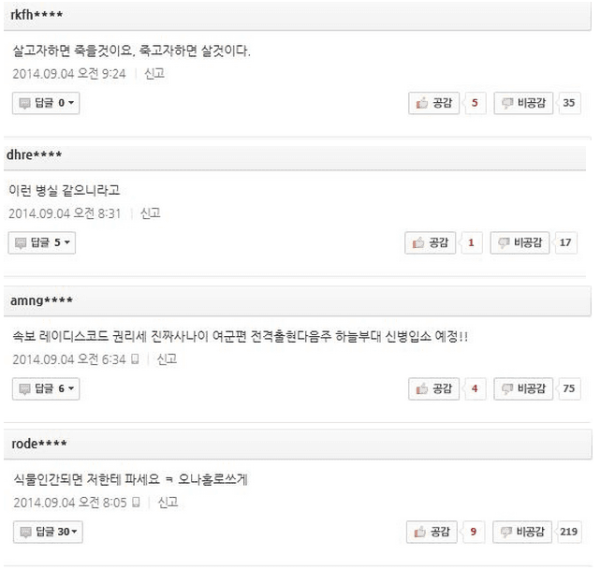This screenshot has width=600, height=570.
Task: Click mobile icon beside amng**** timestamp
Action: (x=135, y=359)
